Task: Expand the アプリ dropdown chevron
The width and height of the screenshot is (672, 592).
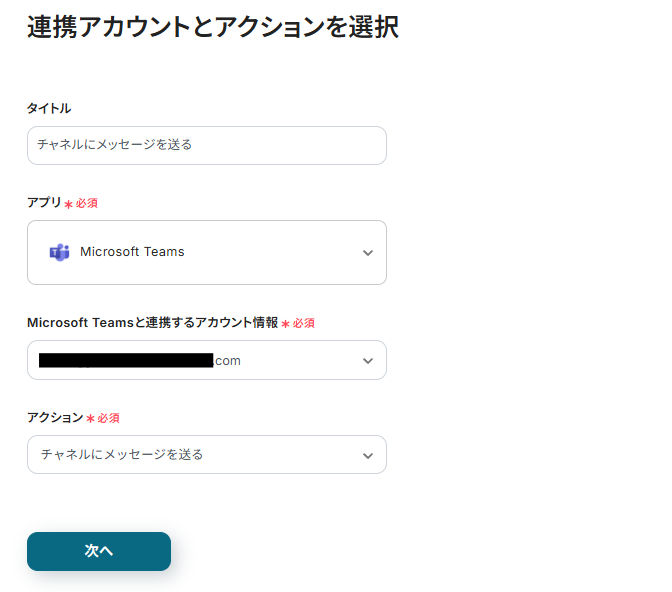Action: 368,253
